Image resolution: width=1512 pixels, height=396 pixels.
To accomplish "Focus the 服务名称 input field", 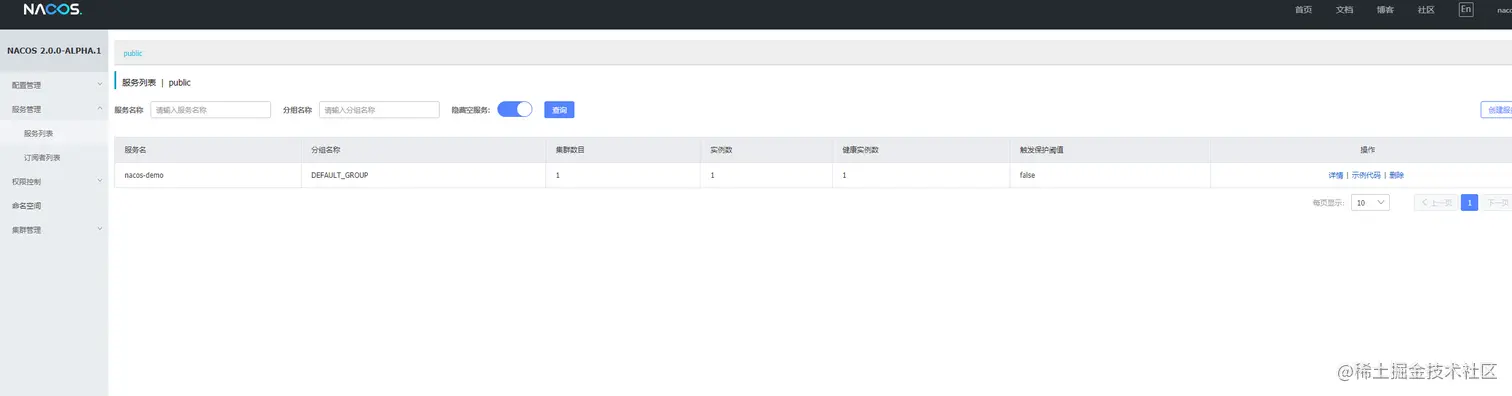I will (x=210, y=110).
